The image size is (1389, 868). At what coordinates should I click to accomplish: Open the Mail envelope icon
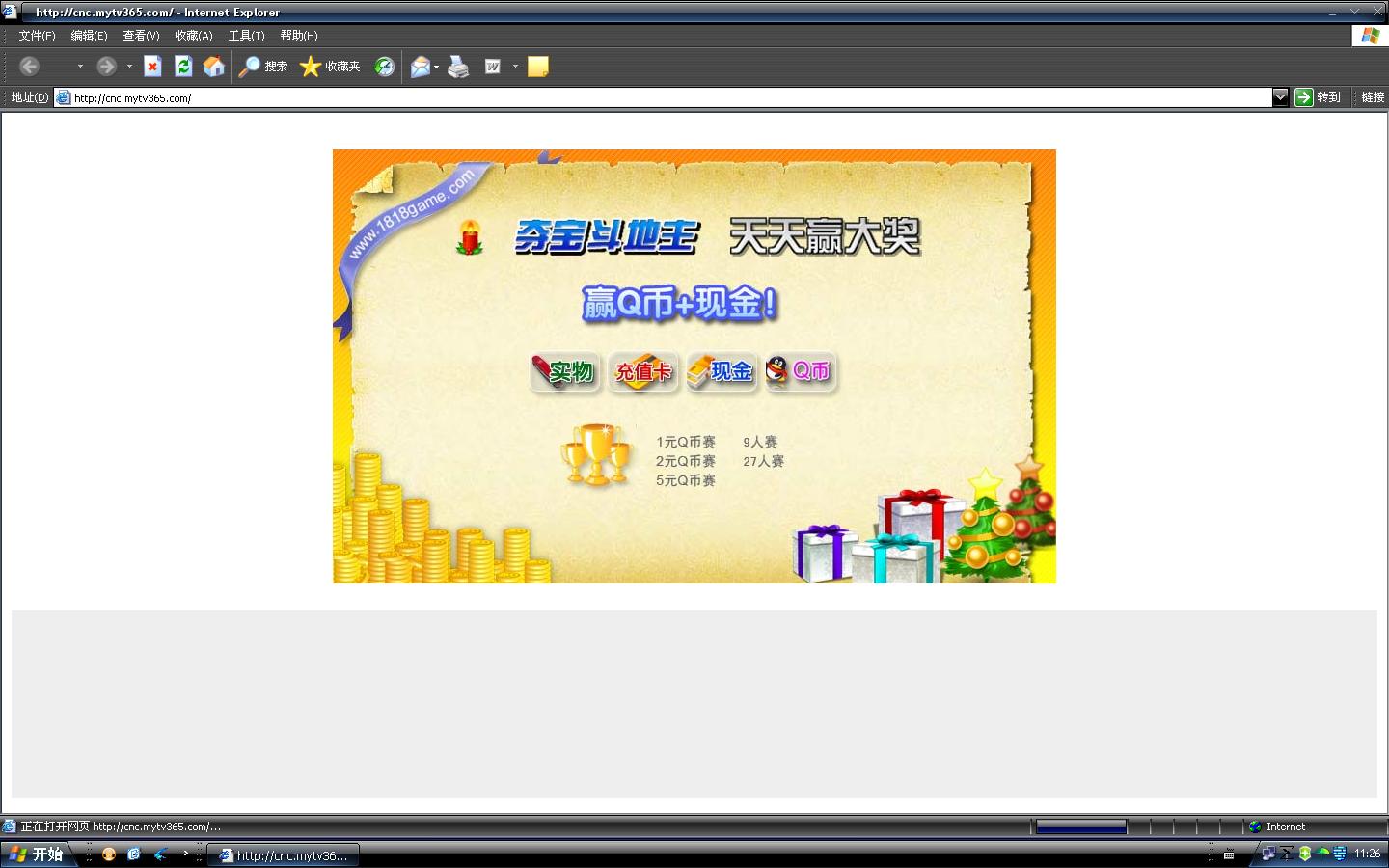coord(420,66)
